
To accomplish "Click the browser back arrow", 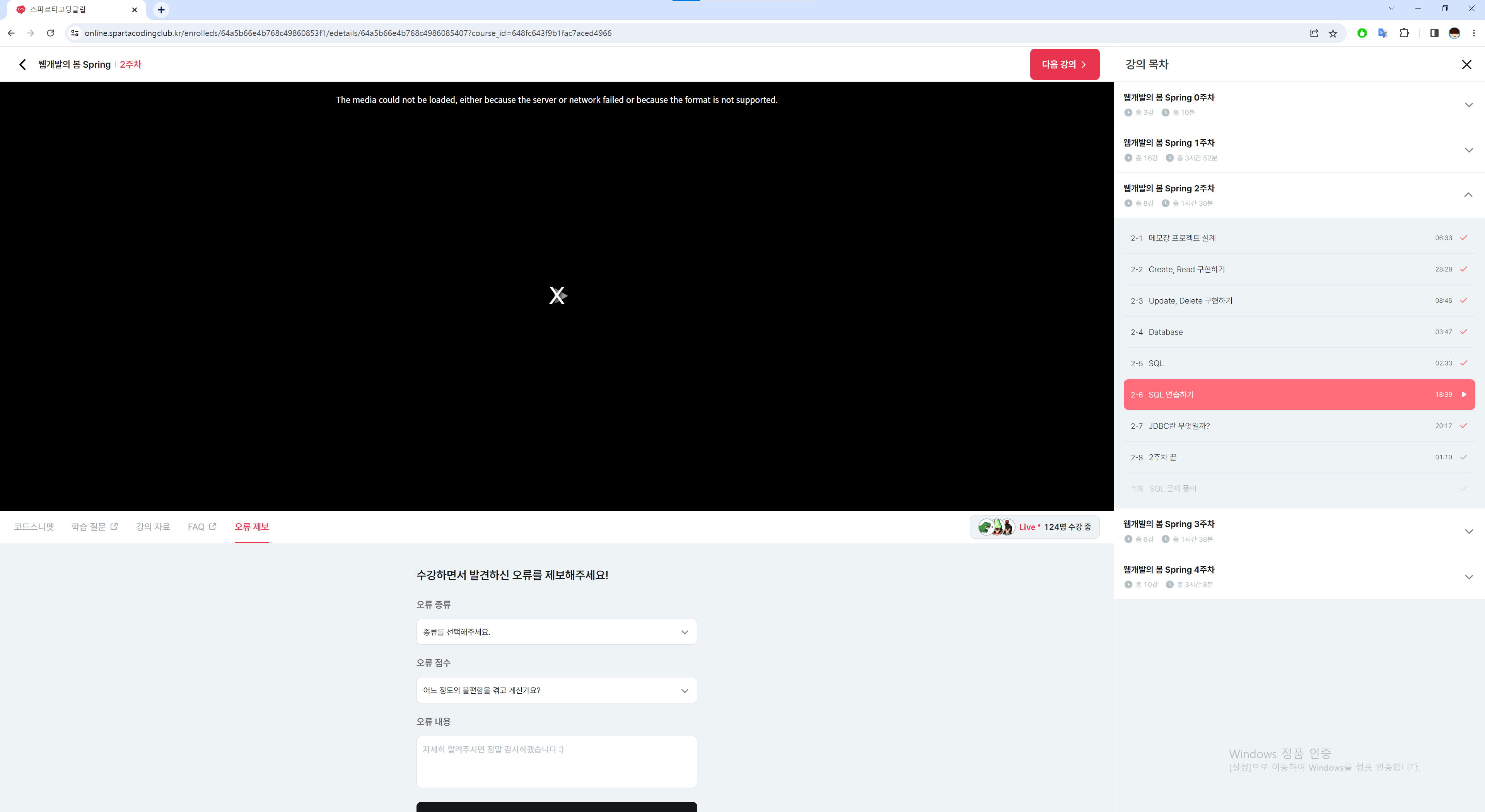I will click(11, 33).
